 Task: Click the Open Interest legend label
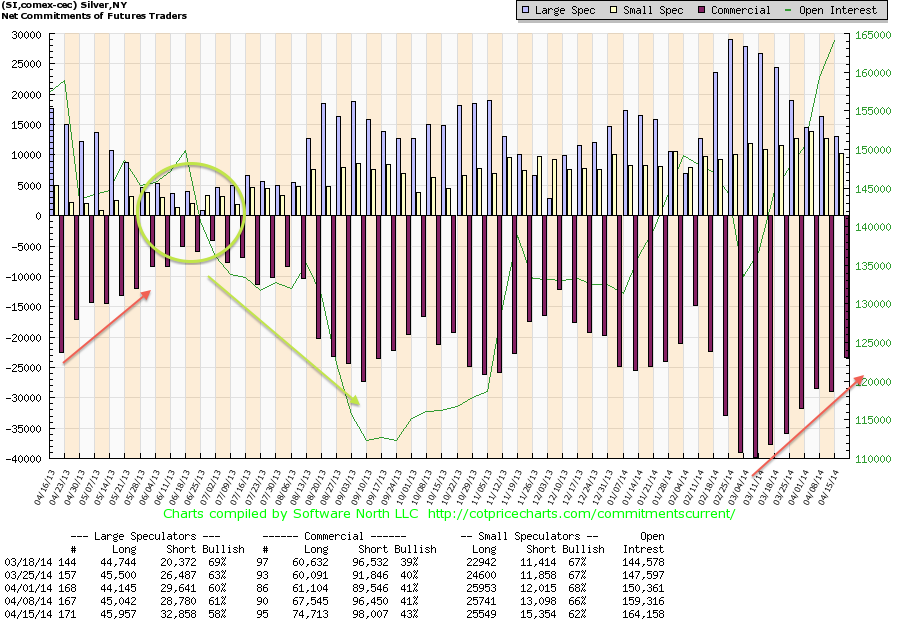[x=838, y=10]
